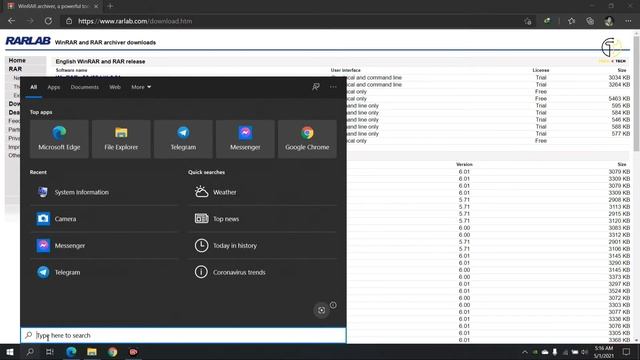
Task: Open File Explorer from the taskbar
Action: 92,352
